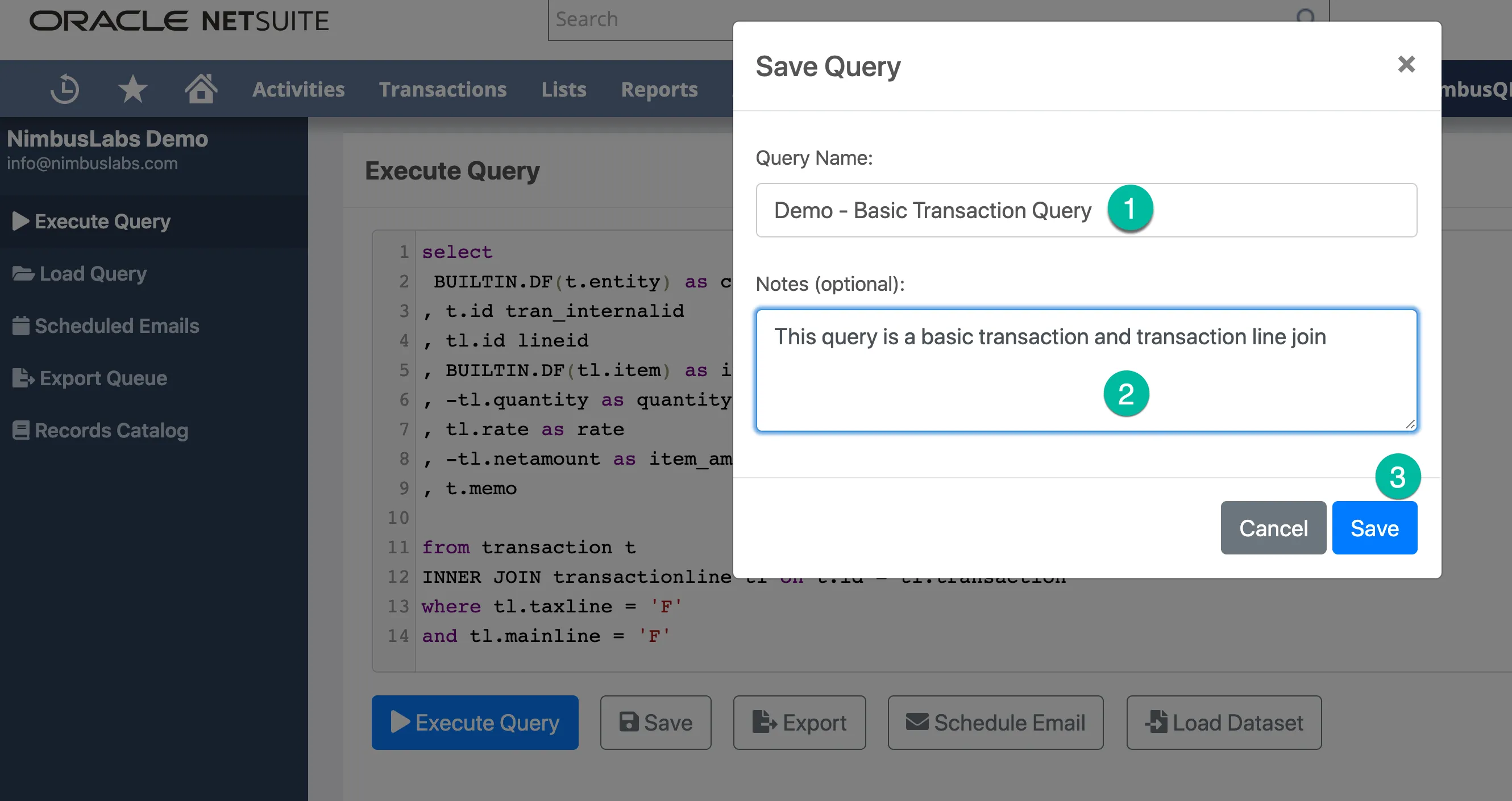This screenshot has height=801, width=1512.
Task: Open the Activities menu
Action: click(x=298, y=89)
